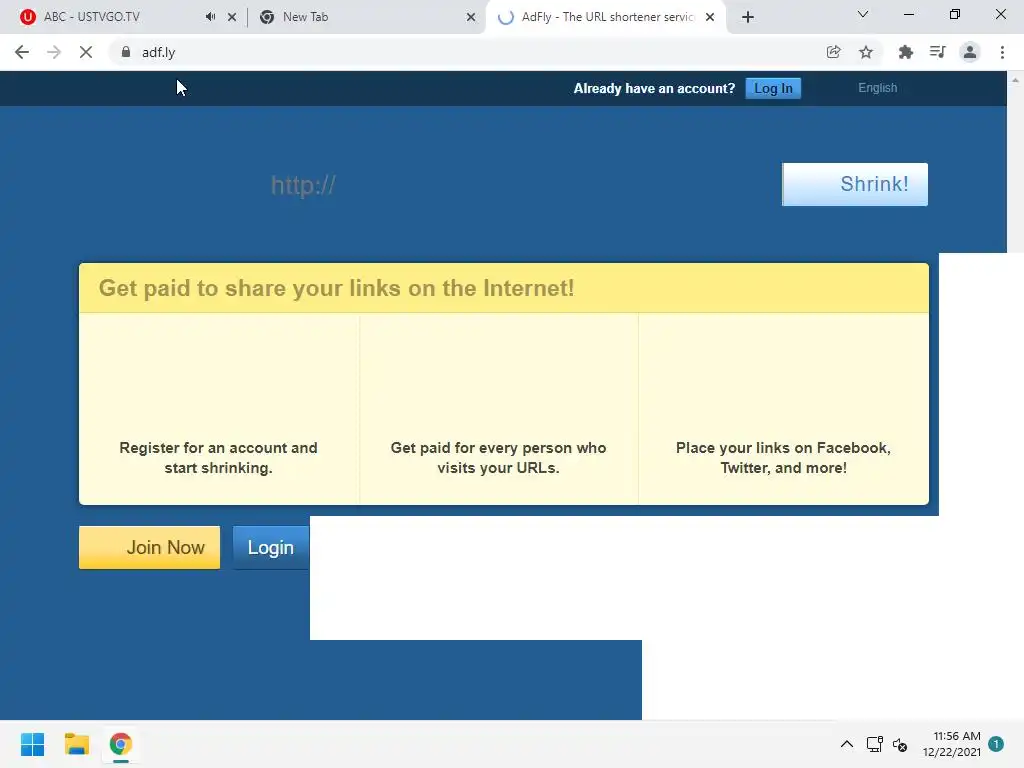Close the Chrome window

point(1000,14)
